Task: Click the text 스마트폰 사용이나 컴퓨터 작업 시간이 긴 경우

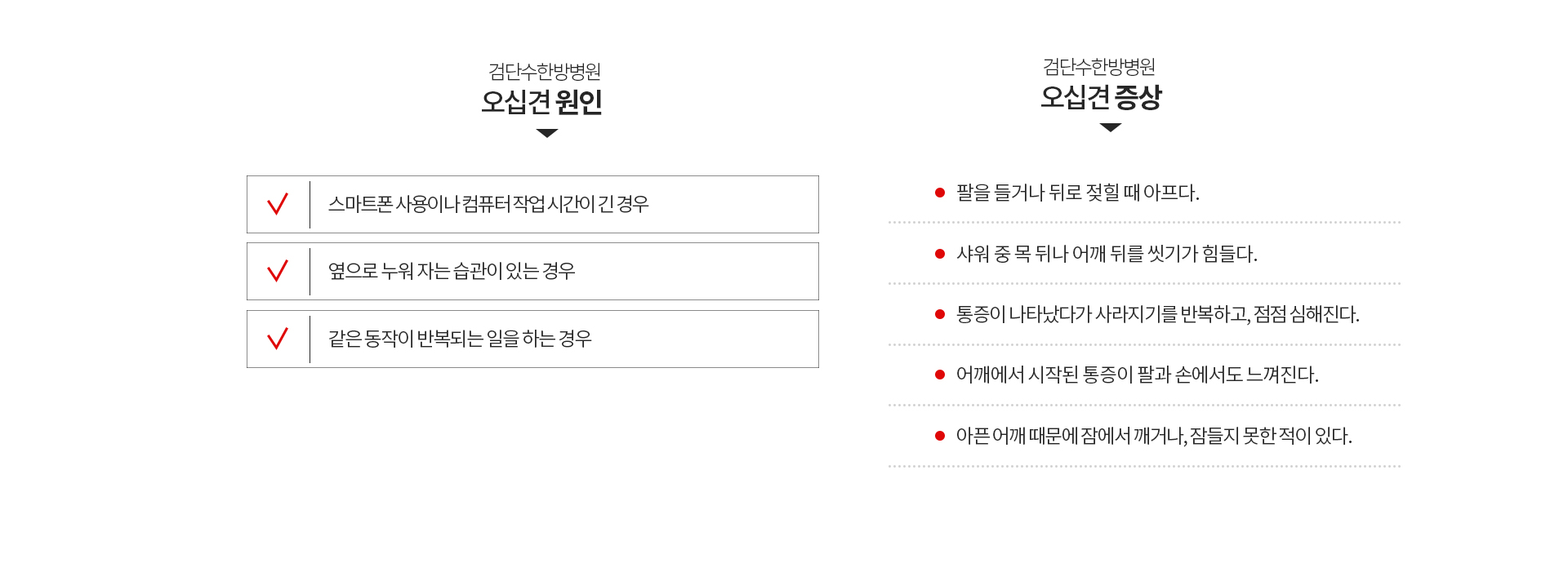Action: click(488, 204)
